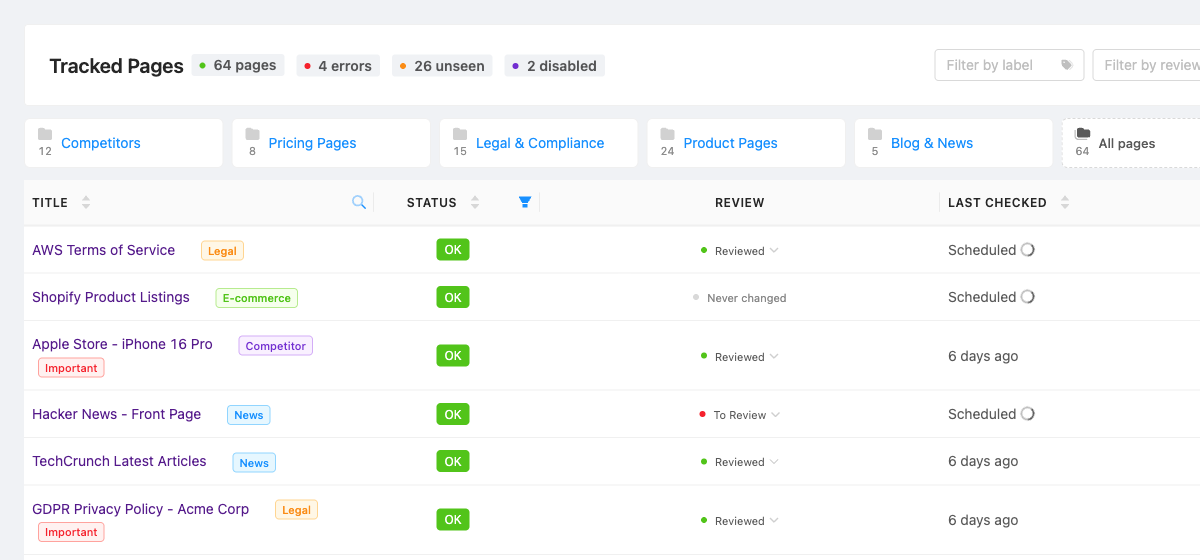This screenshot has height=560, width=1200.
Task: Click the search icon in Title column
Action: tap(359, 202)
